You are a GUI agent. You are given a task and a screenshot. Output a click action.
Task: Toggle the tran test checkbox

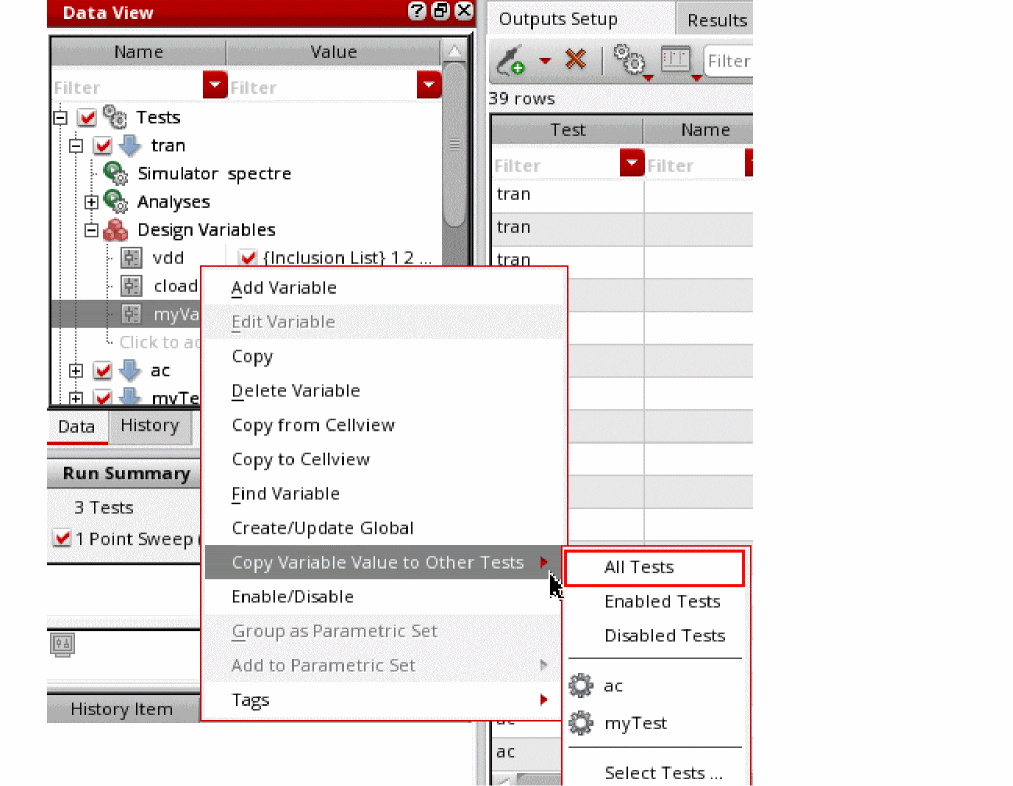point(102,145)
